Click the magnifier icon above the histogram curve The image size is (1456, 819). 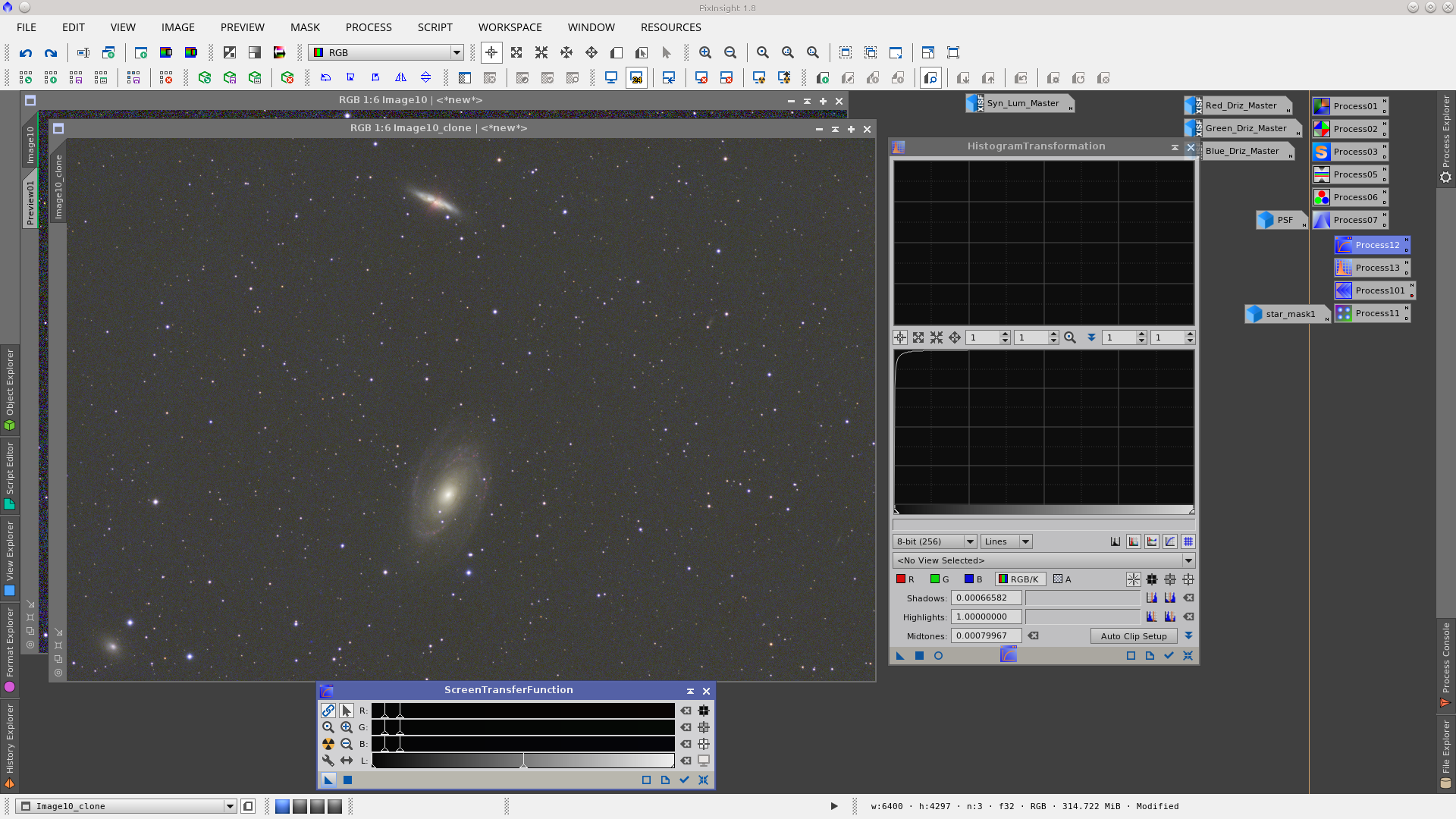(1071, 337)
